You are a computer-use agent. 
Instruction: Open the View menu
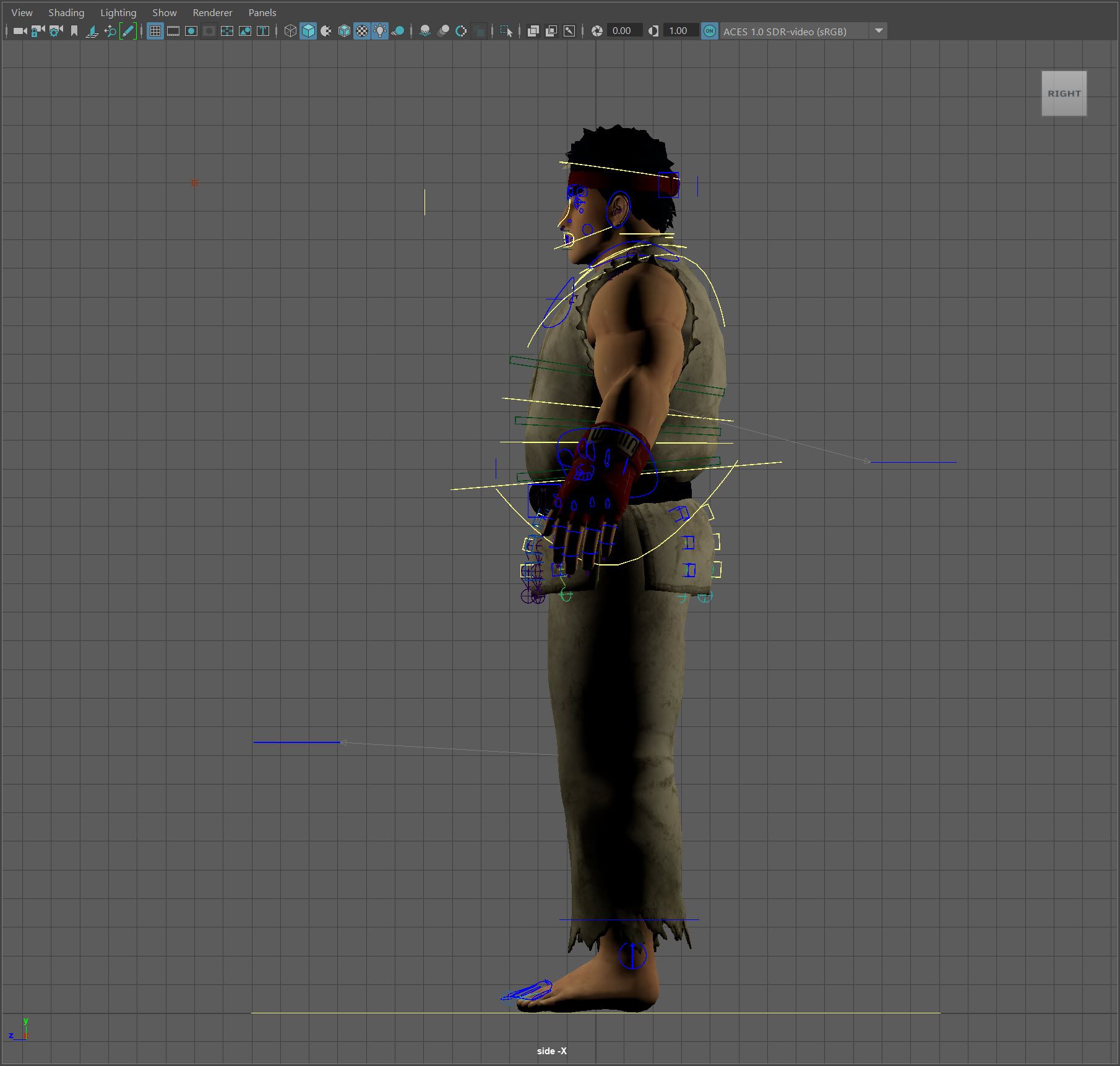(22, 12)
